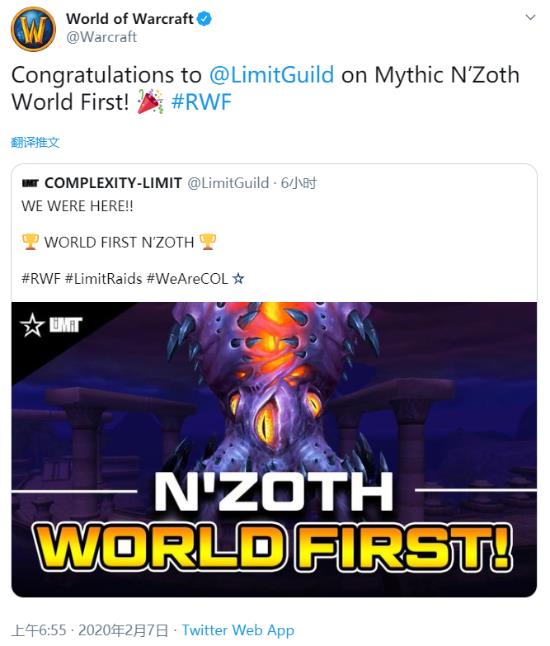
Task: Expand the tweet options chevron
Action: tap(531, 18)
